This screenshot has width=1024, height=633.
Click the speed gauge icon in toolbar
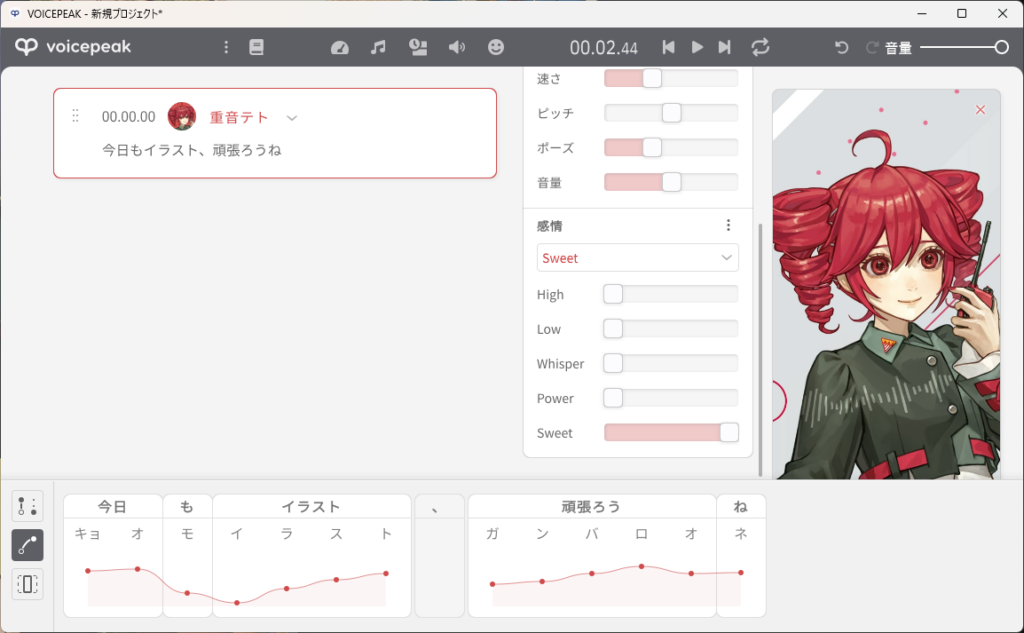340,47
